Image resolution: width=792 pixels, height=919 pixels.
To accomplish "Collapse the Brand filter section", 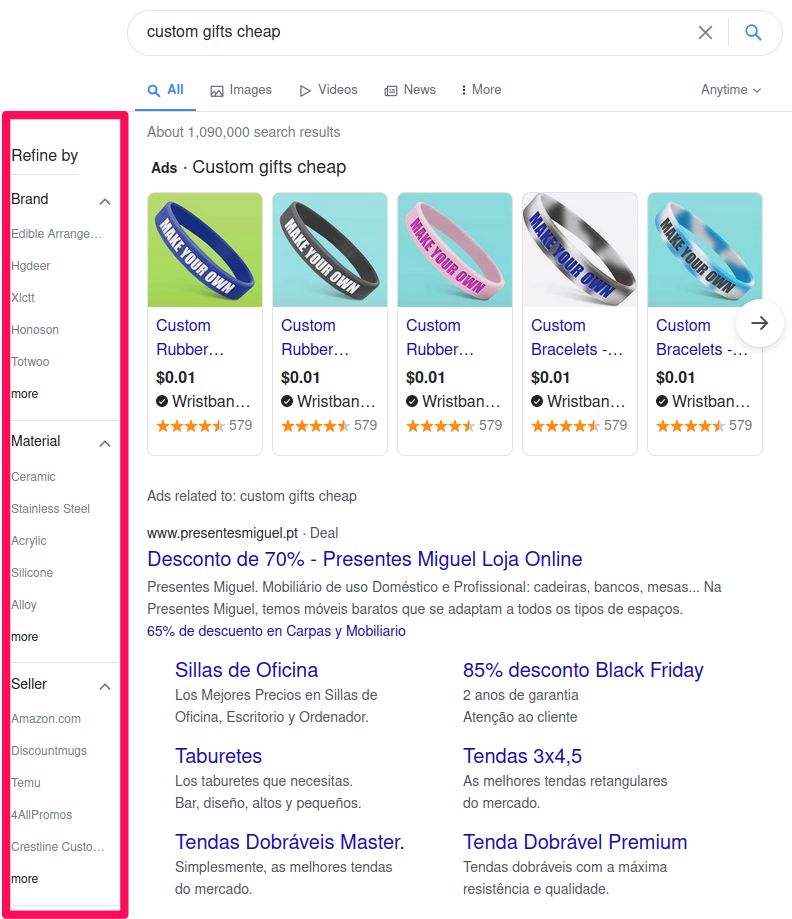I will 105,201.
